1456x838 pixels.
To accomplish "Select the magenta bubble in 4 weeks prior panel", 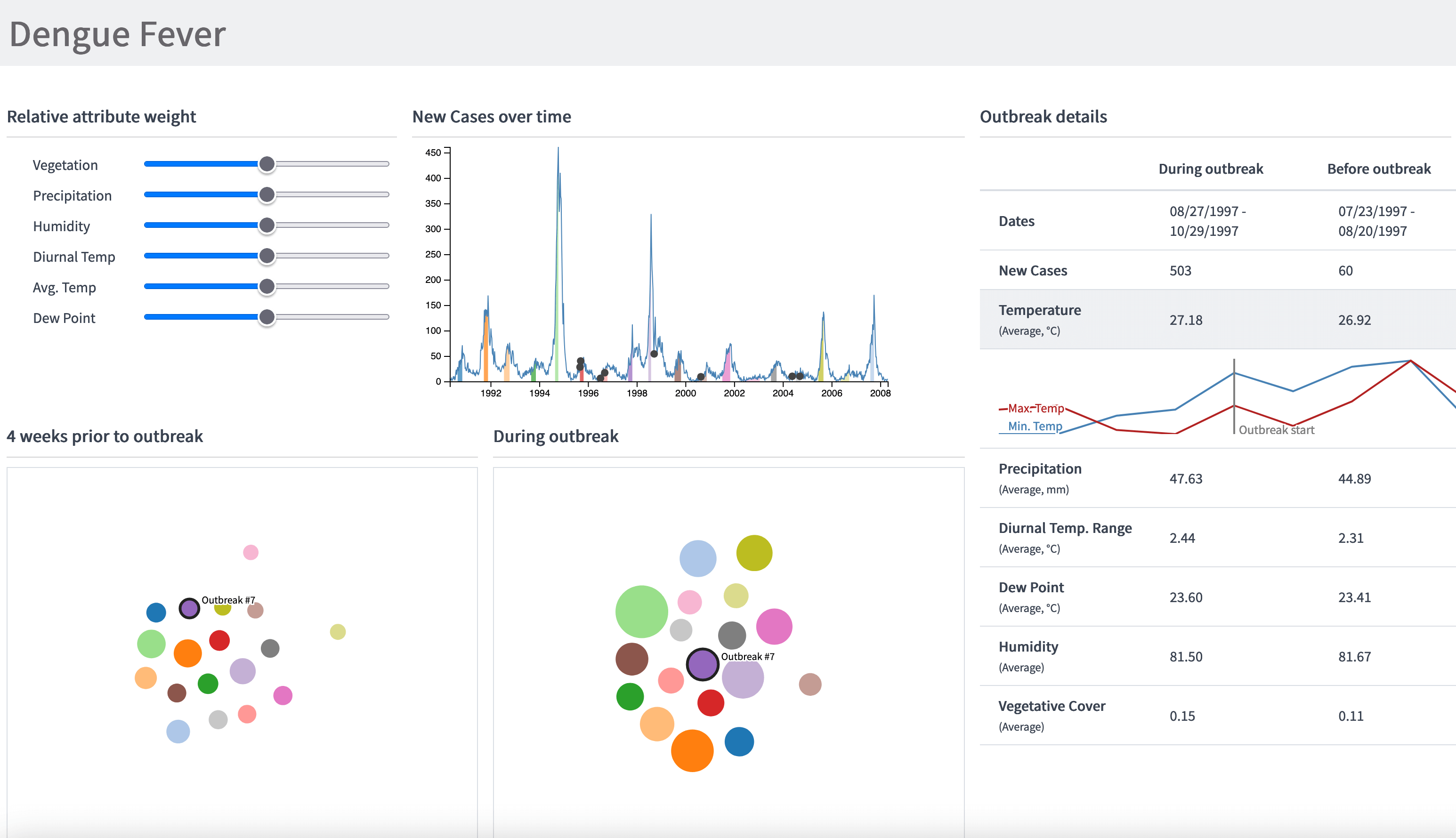I will point(283,695).
